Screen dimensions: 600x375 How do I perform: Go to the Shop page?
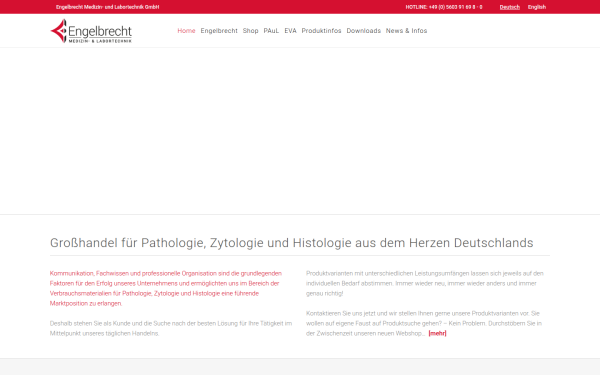(x=250, y=31)
